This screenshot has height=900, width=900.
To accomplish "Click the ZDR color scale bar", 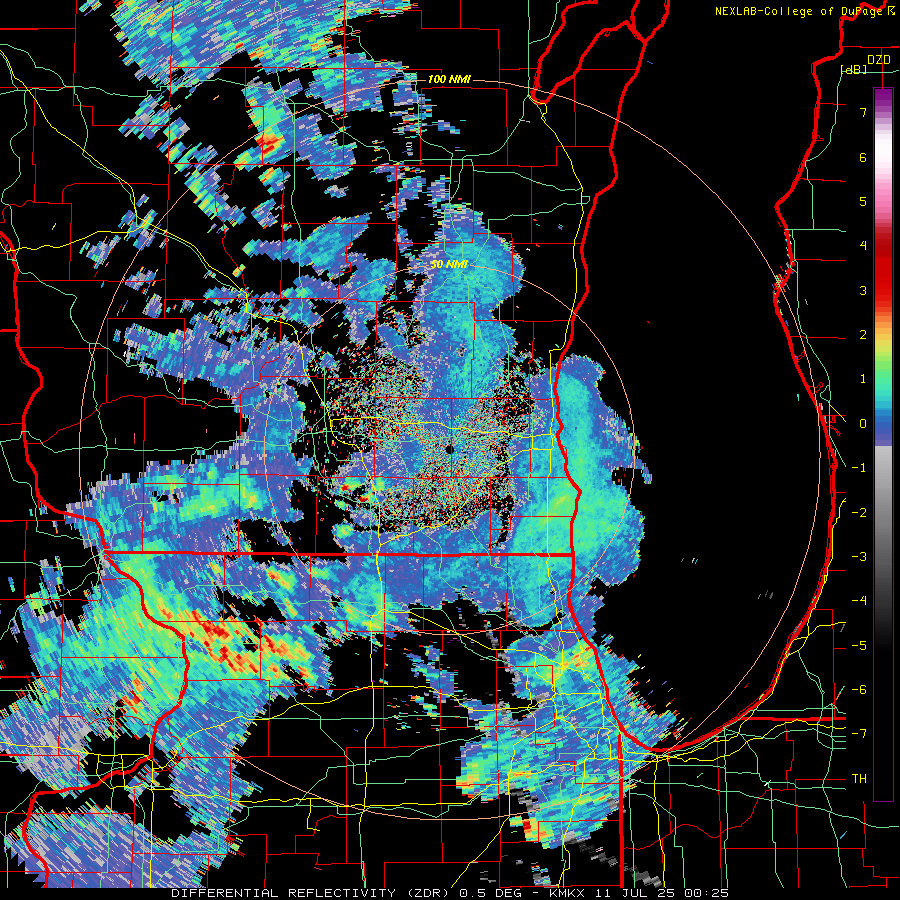I will click(x=883, y=444).
